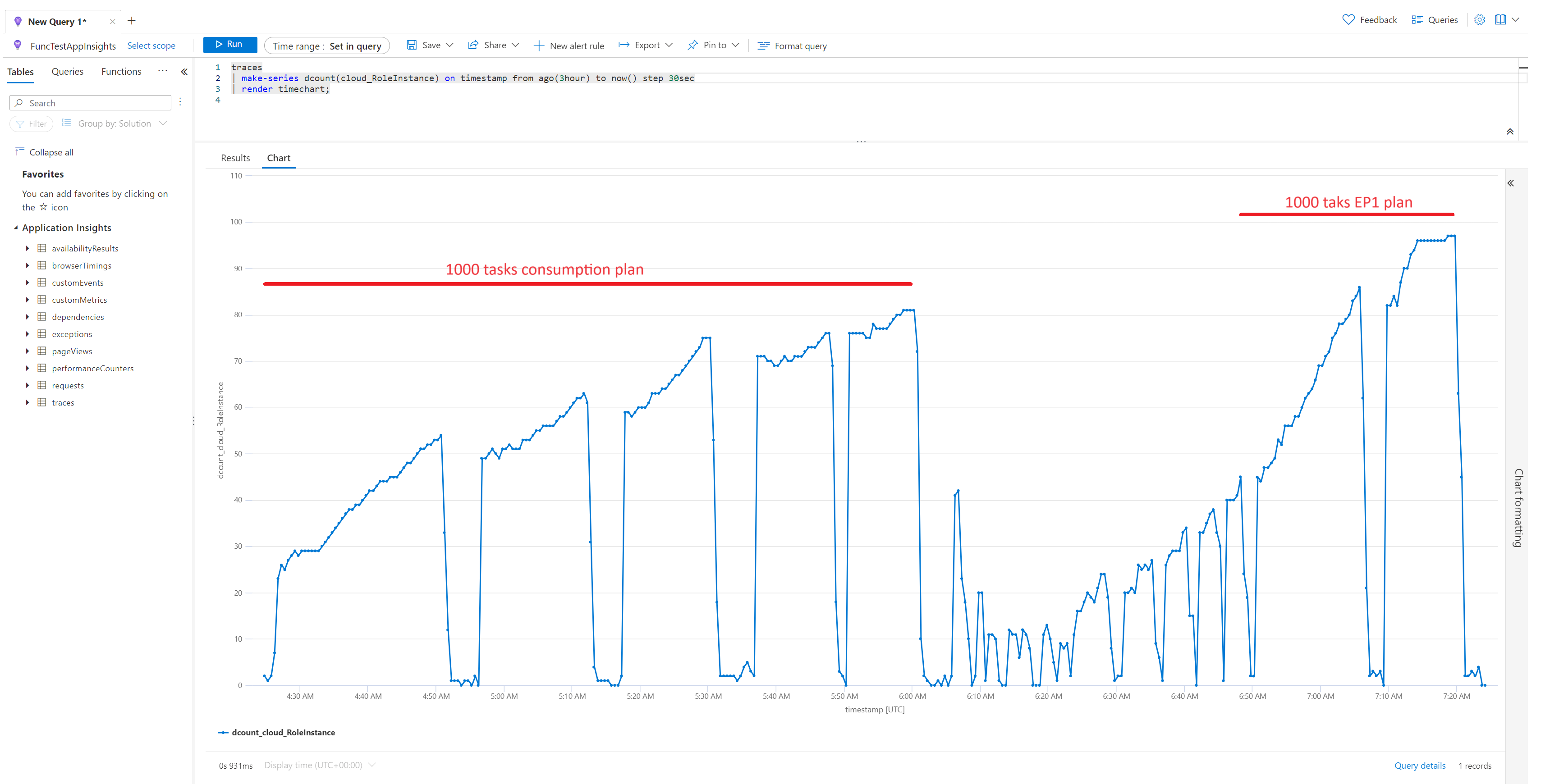Open settings gear icon at top right
This screenshot has height=784, width=1541.
point(1479,20)
